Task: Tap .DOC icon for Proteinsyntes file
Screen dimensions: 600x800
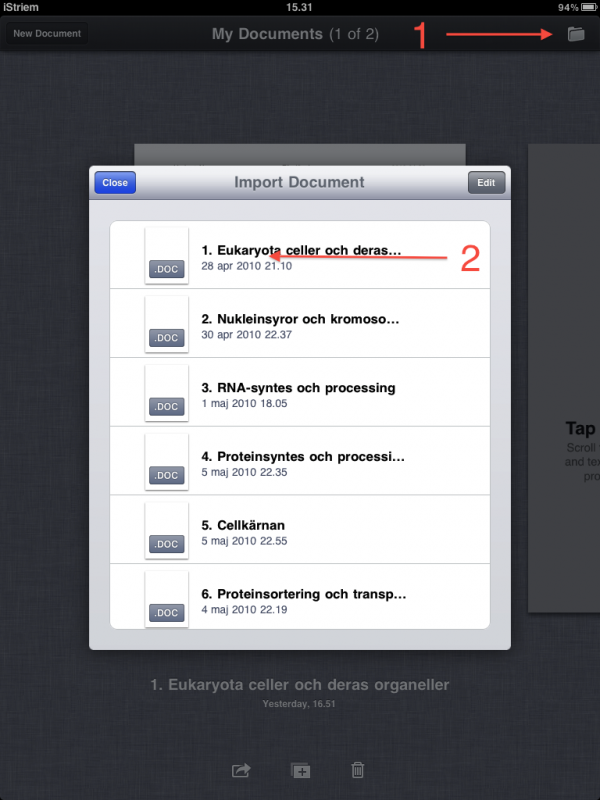Action: coord(167,462)
